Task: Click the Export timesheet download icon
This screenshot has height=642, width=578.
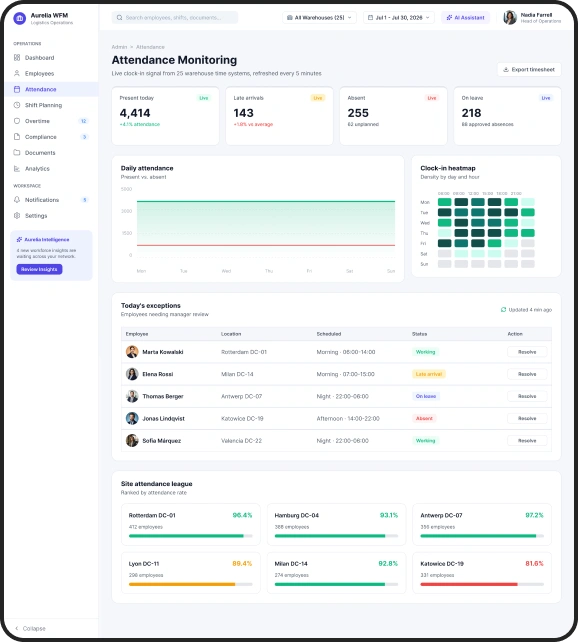Action: pos(506,70)
